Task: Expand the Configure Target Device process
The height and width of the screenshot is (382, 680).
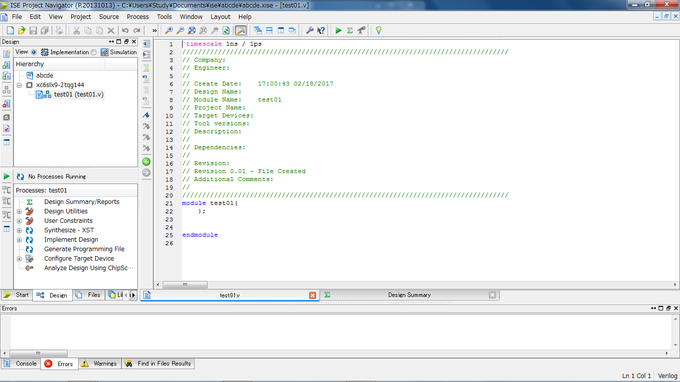Action: pyautogui.click(x=20, y=259)
